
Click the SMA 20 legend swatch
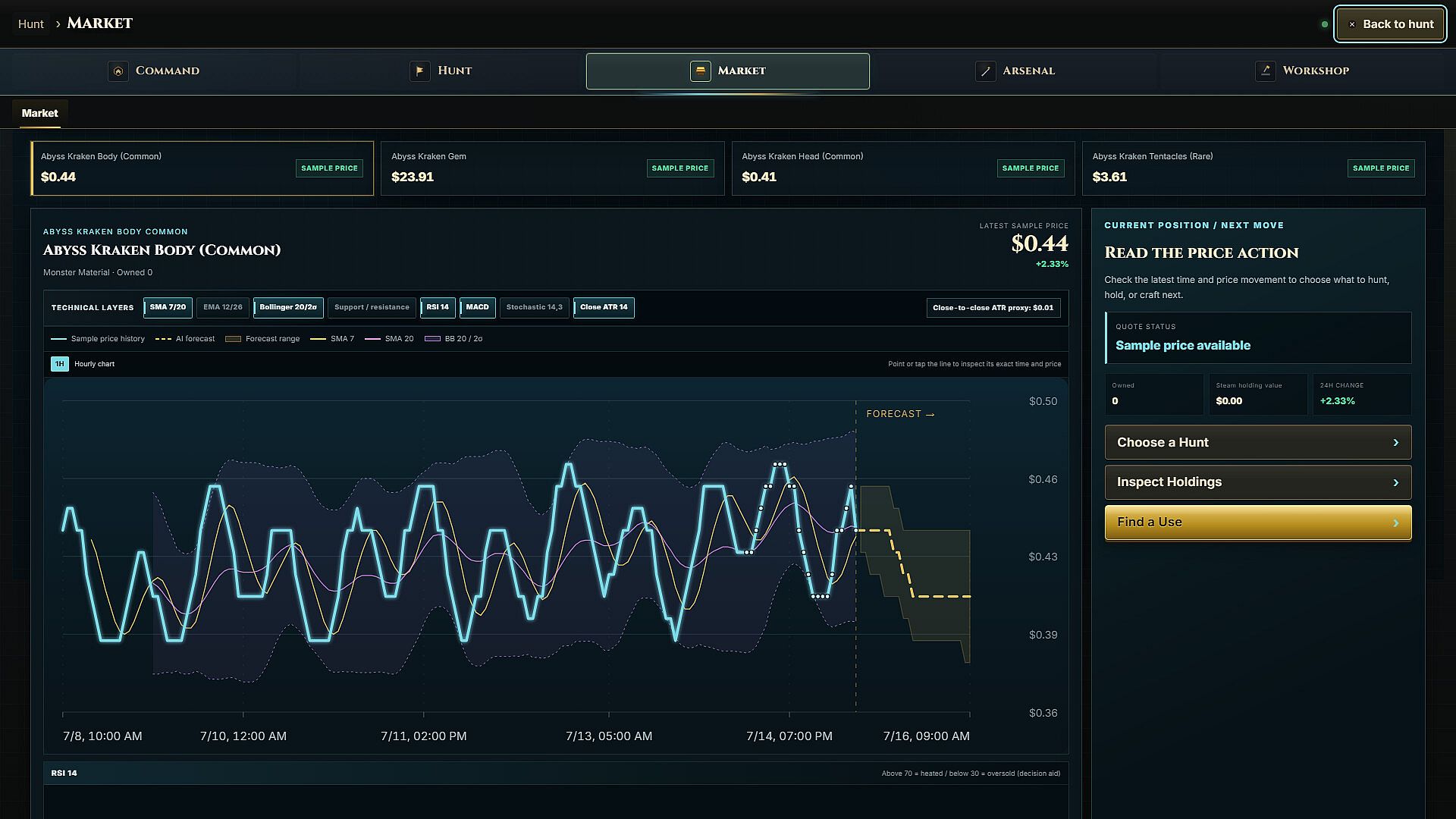(x=372, y=339)
